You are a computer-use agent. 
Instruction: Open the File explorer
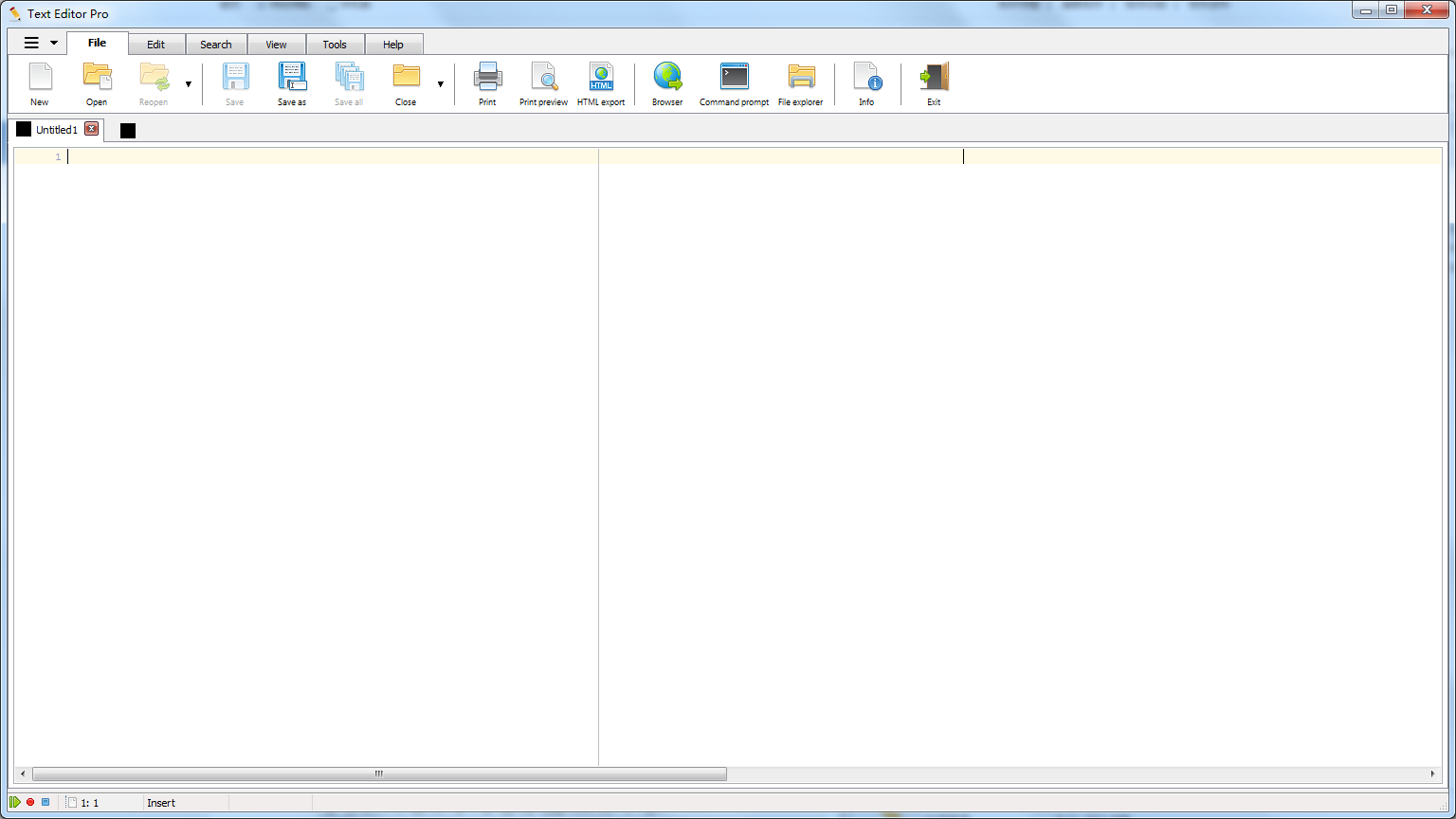point(800,83)
